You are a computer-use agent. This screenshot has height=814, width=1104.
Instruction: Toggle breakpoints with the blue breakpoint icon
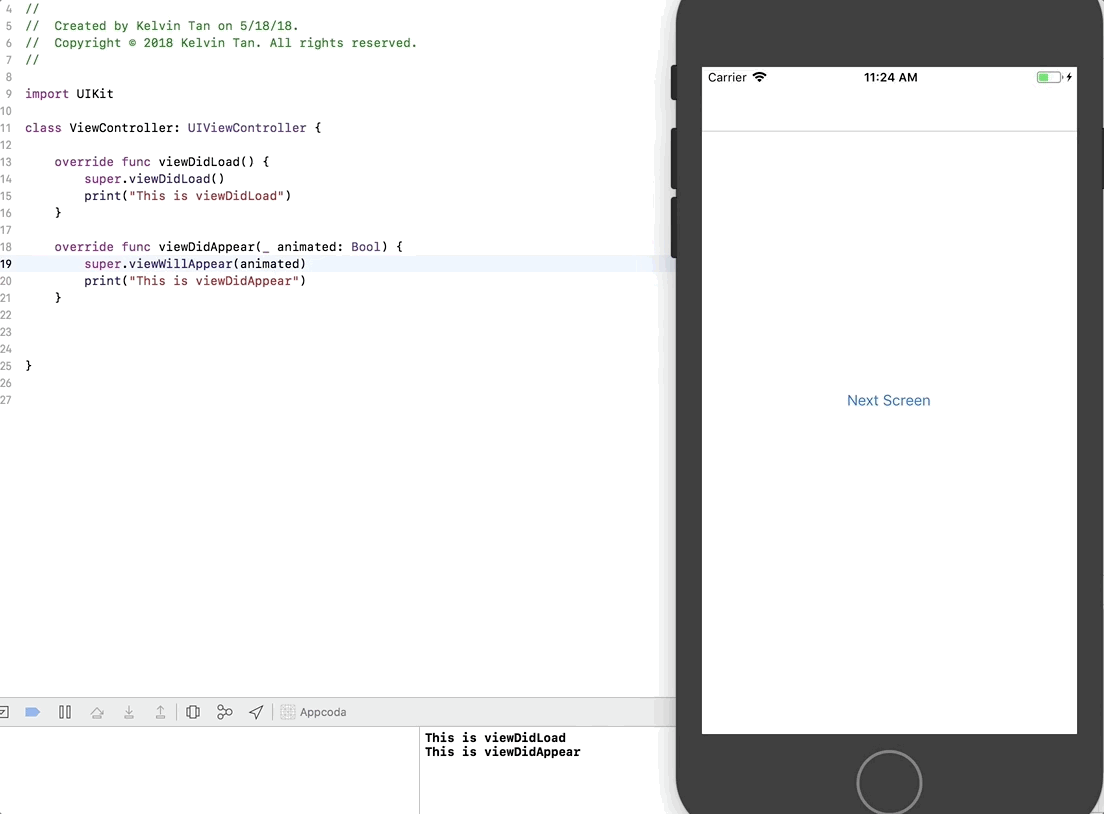pos(32,712)
